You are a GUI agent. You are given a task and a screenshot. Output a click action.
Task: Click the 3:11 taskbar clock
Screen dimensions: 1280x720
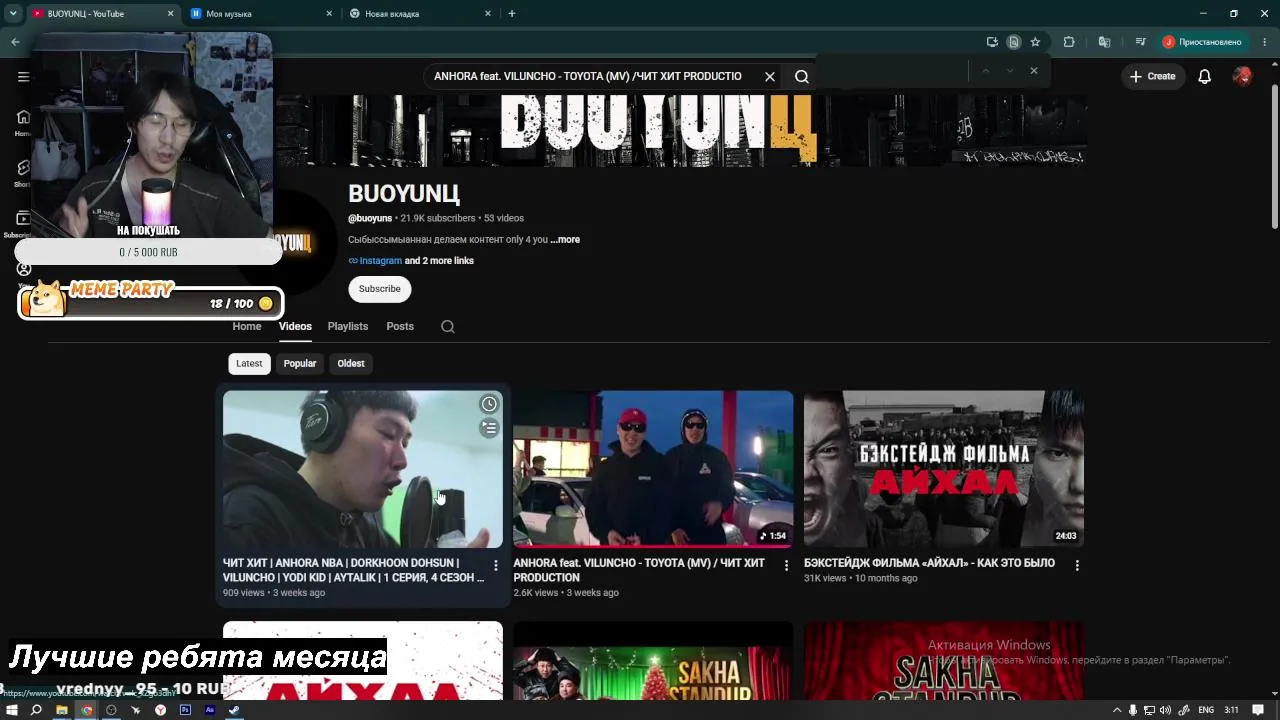pyautogui.click(x=1231, y=710)
